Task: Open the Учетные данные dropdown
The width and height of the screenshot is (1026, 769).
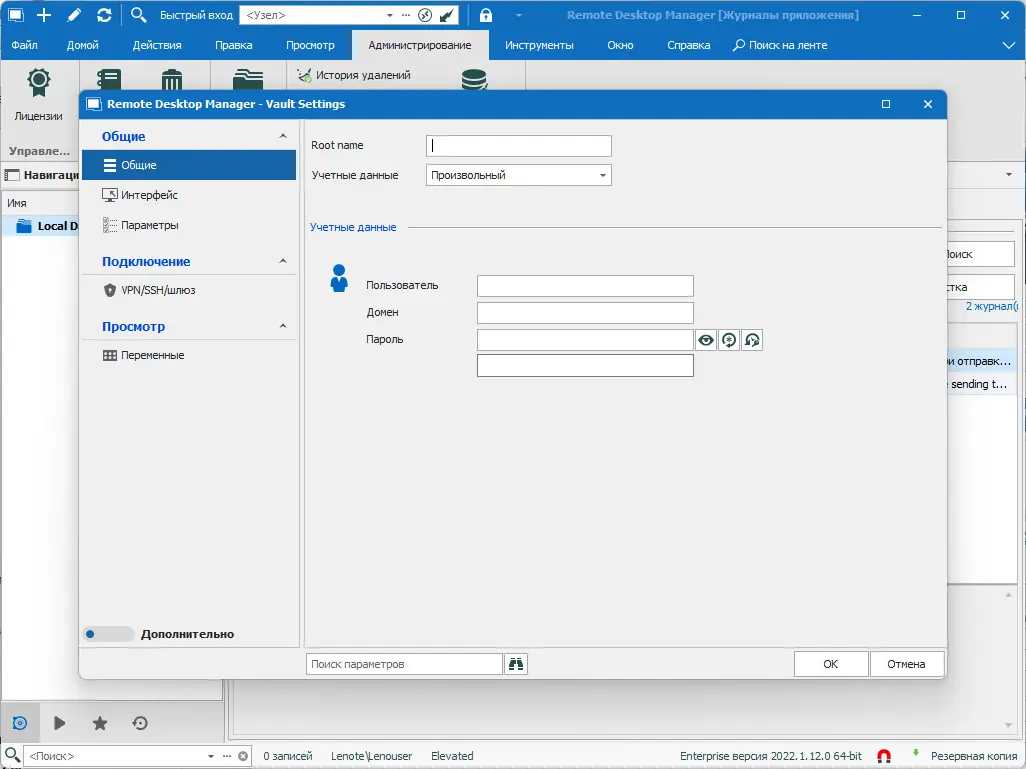Action: (x=601, y=174)
